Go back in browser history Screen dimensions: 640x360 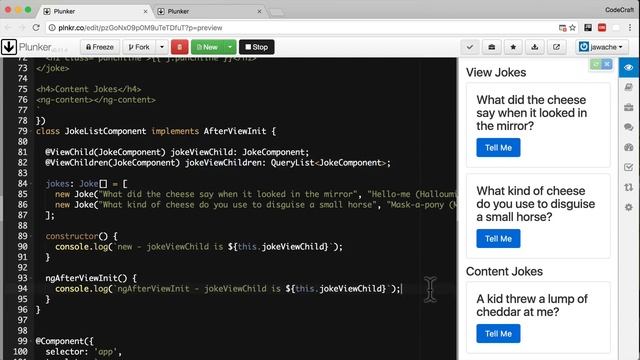tap(8, 28)
